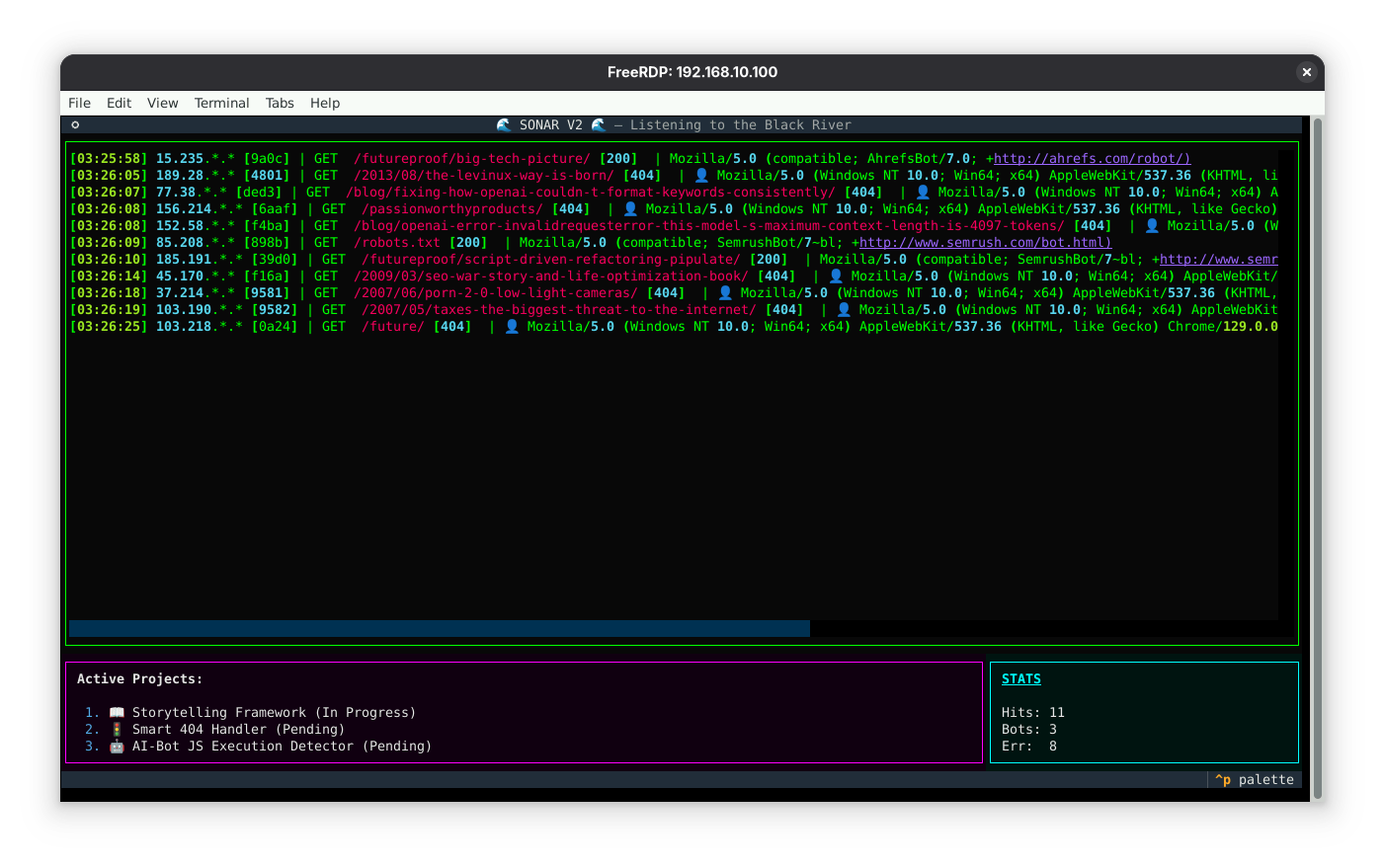Viewport: 1385px width, 868px height.
Task: Click the 'Active Projects:' heading
Action: coord(139,678)
